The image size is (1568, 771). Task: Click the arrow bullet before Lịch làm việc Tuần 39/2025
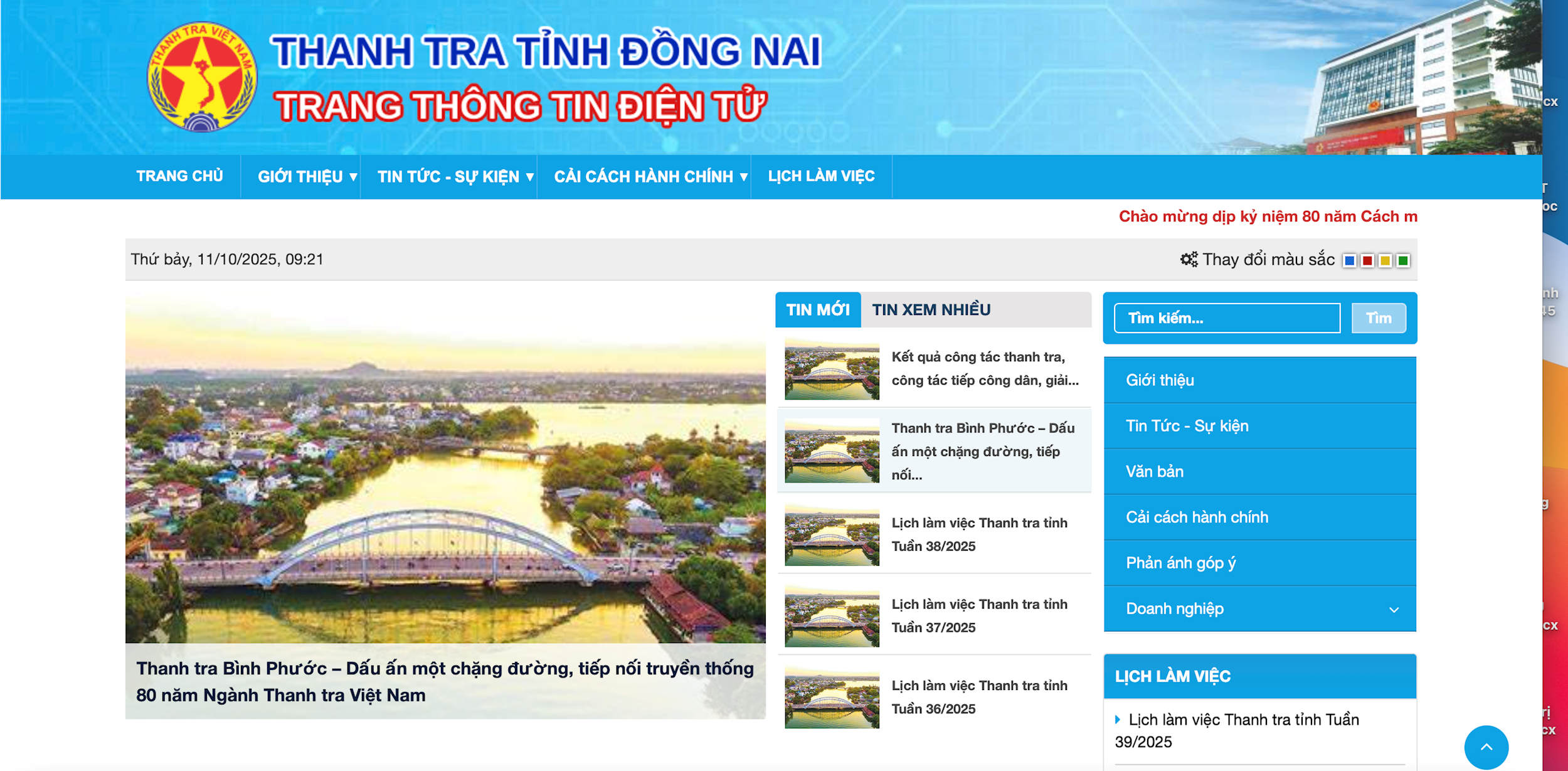(1118, 720)
